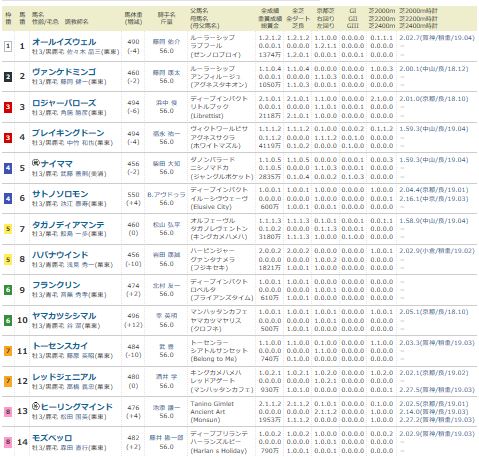The width and height of the screenshot is (479, 457).
Task: Open ハバナウインド horse page
Action: pyautogui.click(x=60, y=255)
